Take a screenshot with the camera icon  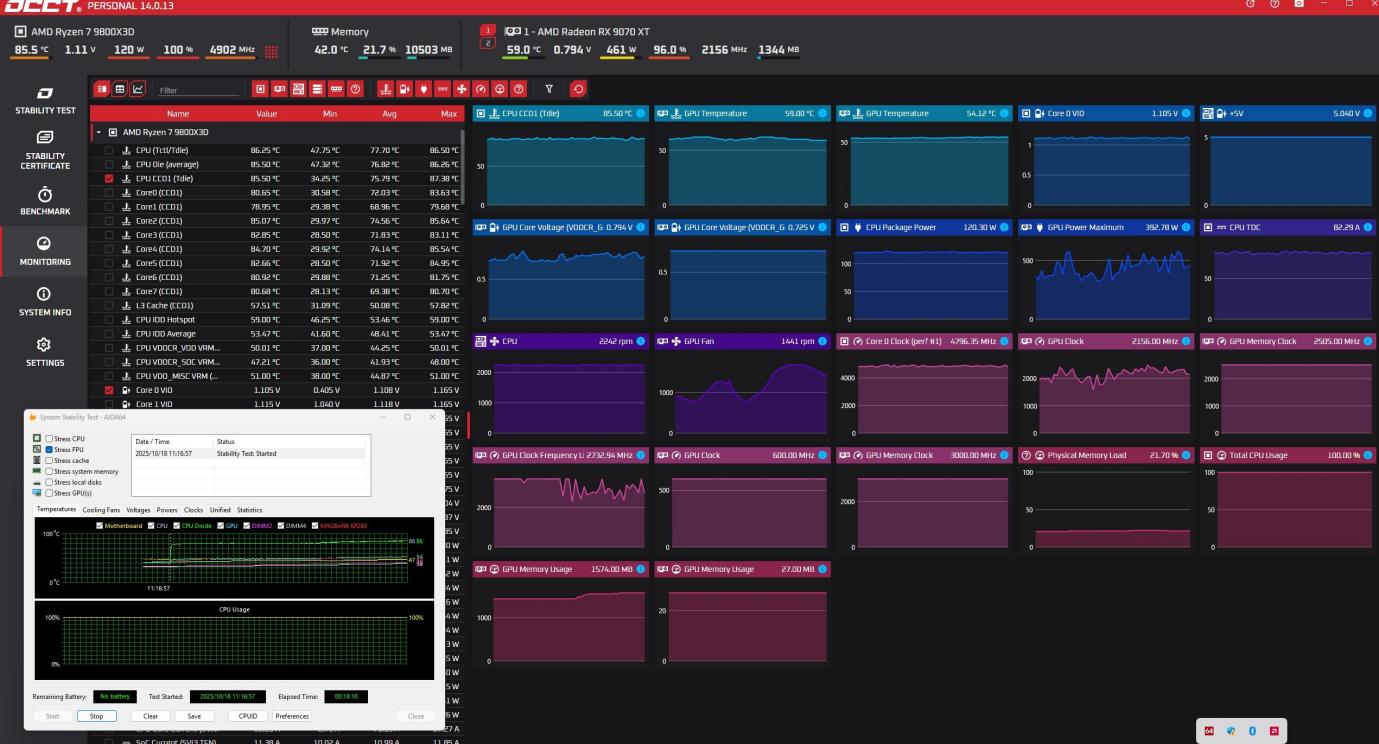[1299, 5]
